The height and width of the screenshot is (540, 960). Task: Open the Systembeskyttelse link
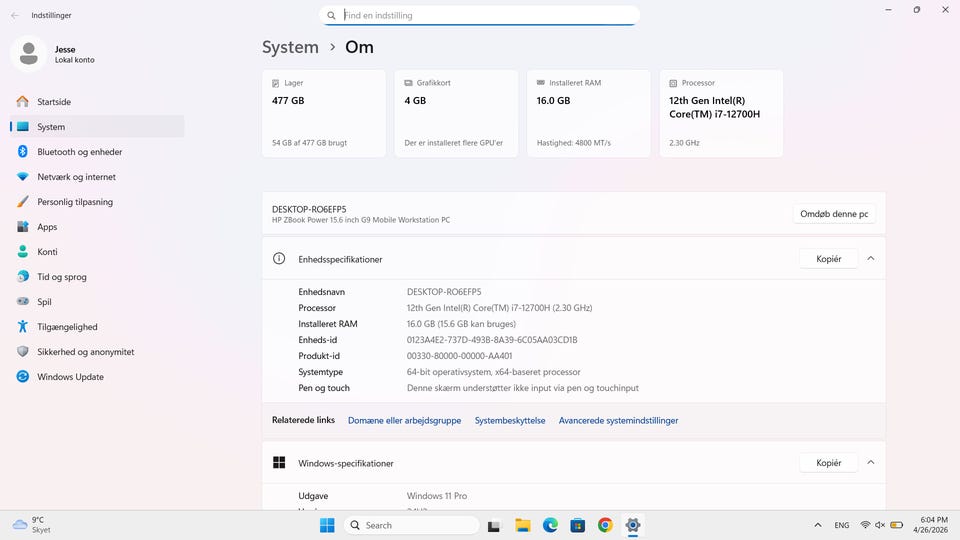click(510, 421)
